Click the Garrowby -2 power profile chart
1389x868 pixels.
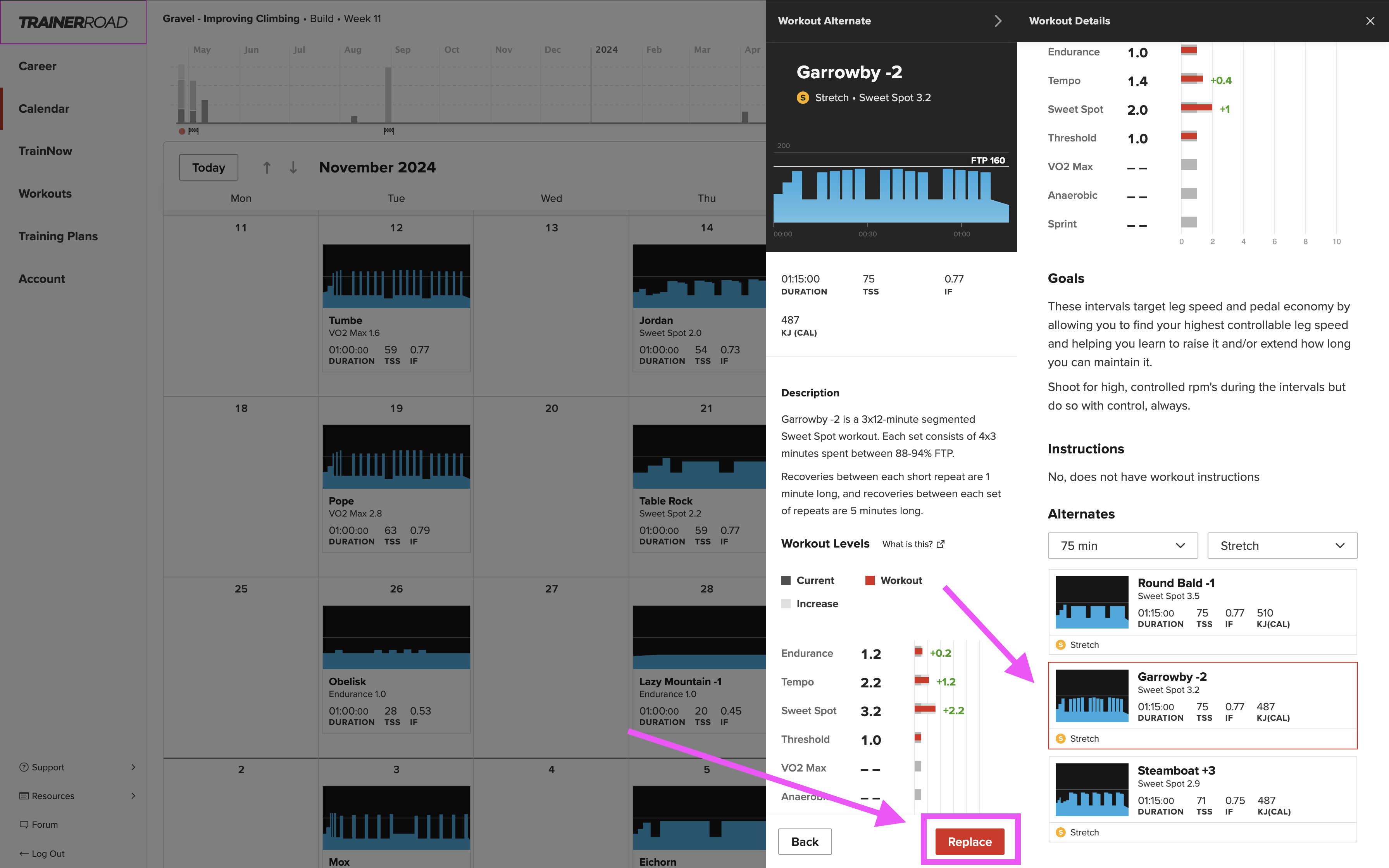coord(891,195)
